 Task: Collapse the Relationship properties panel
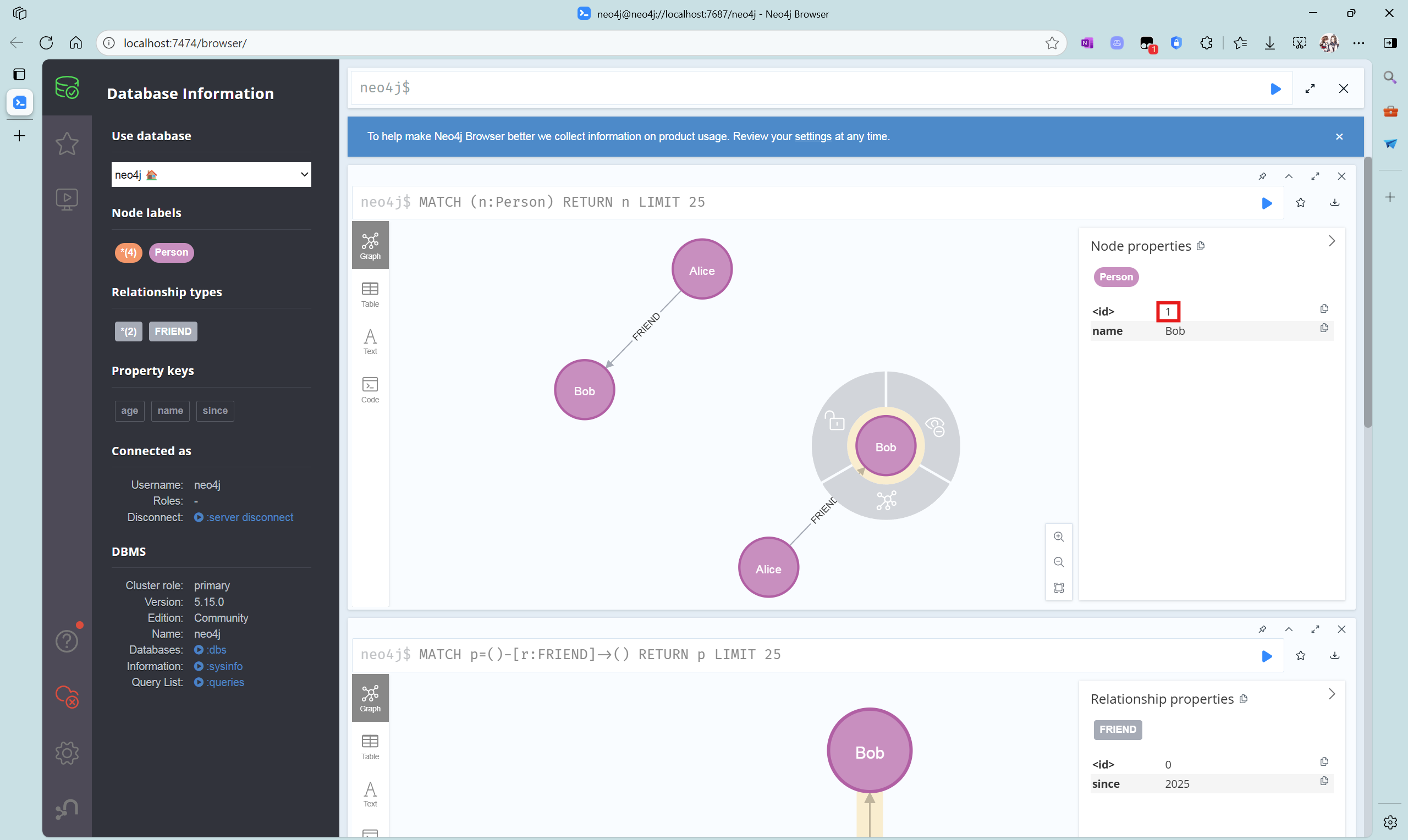[1332, 694]
